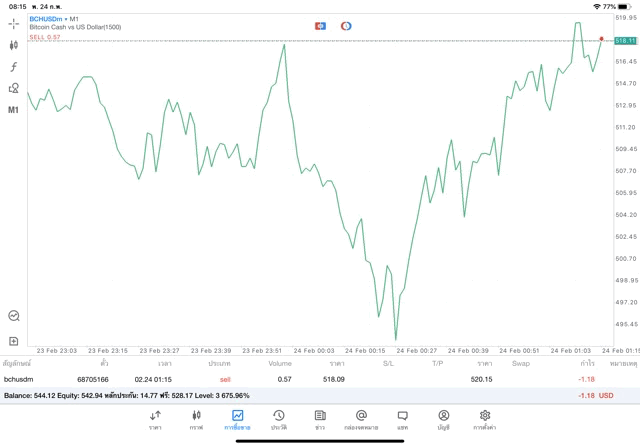Click the red-blue circle icon above the chart

[x=346, y=25]
